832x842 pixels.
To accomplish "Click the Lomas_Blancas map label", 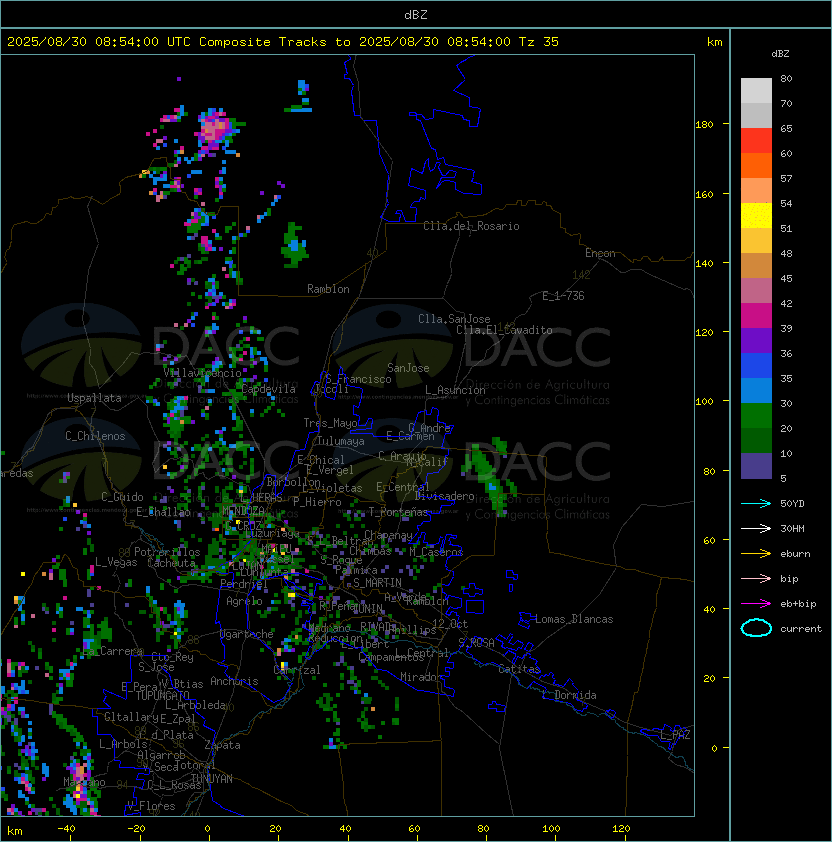I will [574, 619].
